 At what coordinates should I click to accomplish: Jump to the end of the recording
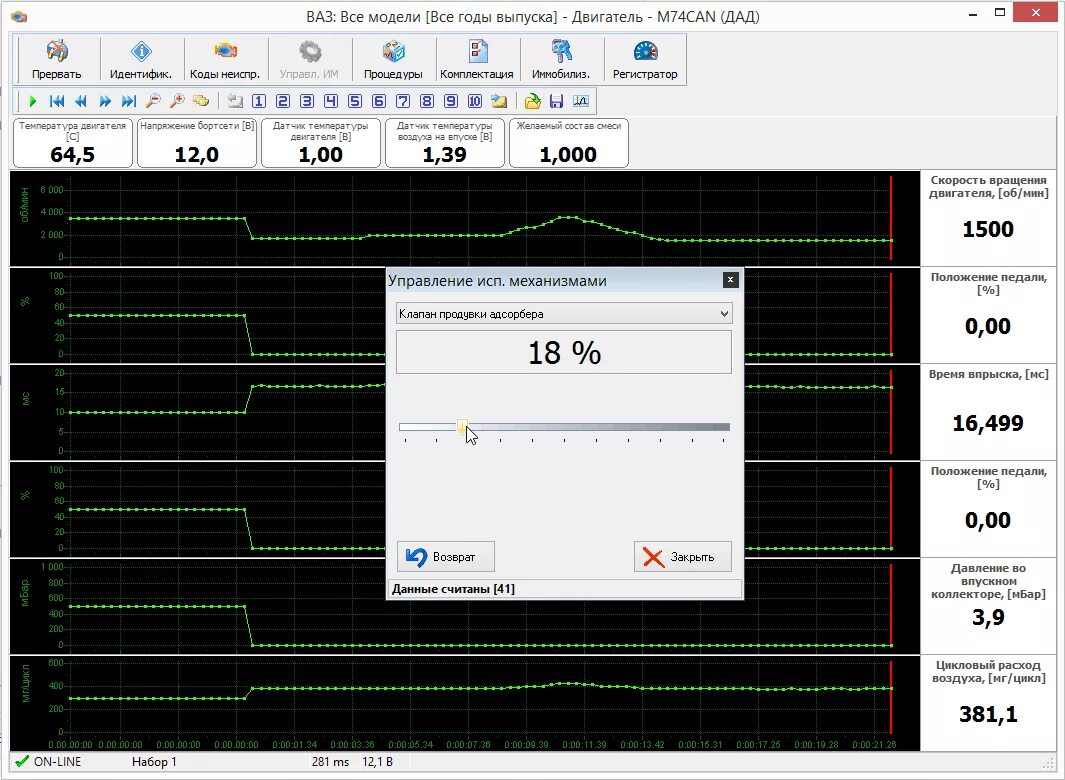click(128, 101)
